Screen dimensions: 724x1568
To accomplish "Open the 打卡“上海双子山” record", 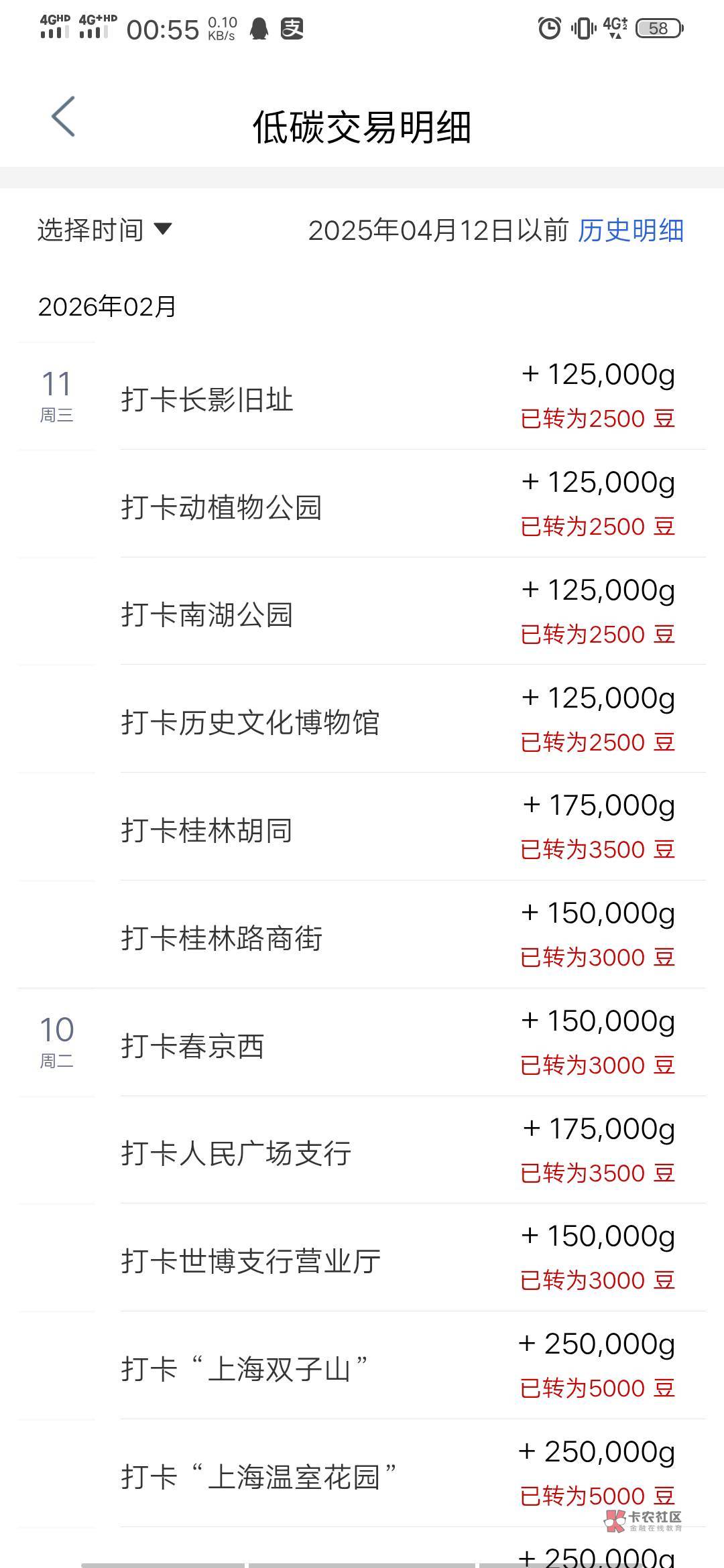I will [x=245, y=1369].
